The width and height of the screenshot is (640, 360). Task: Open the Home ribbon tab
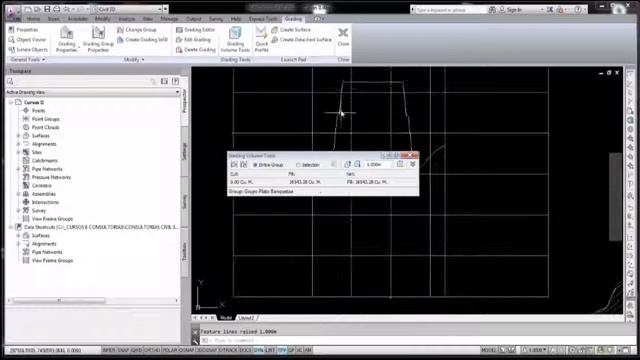33,19
